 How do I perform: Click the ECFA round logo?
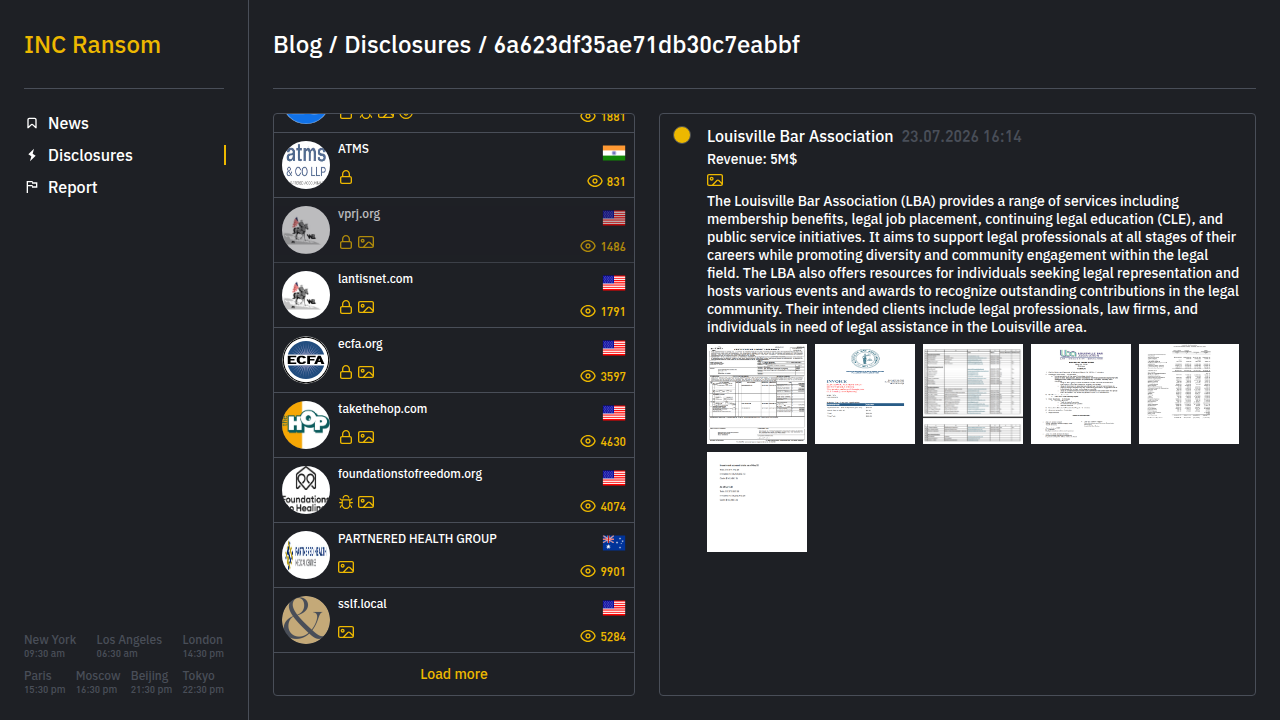(x=306, y=360)
